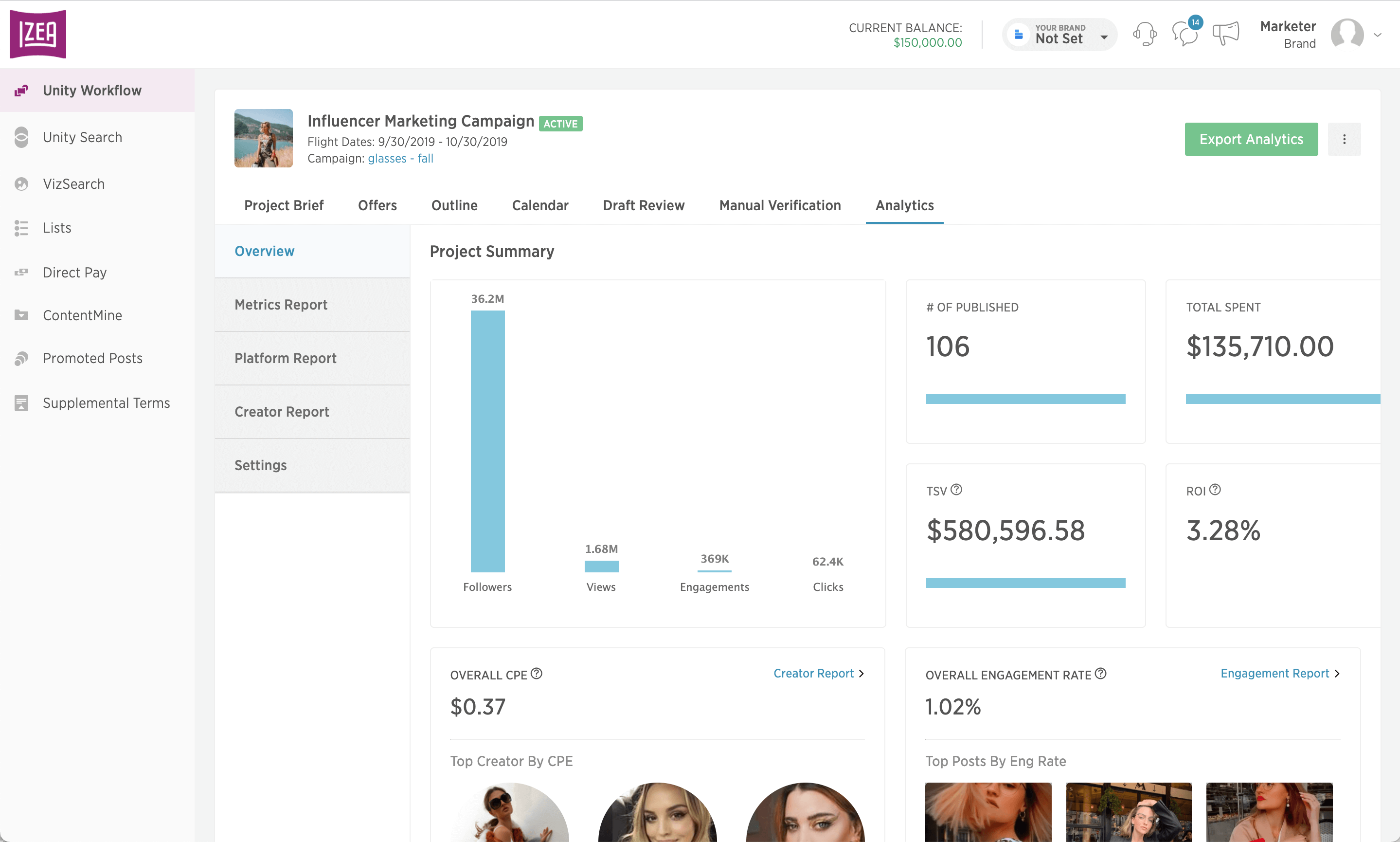The height and width of the screenshot is (842, 1400).
Task: Open Unity Workflow icon in sidebar
Action: tap(21, 91)
